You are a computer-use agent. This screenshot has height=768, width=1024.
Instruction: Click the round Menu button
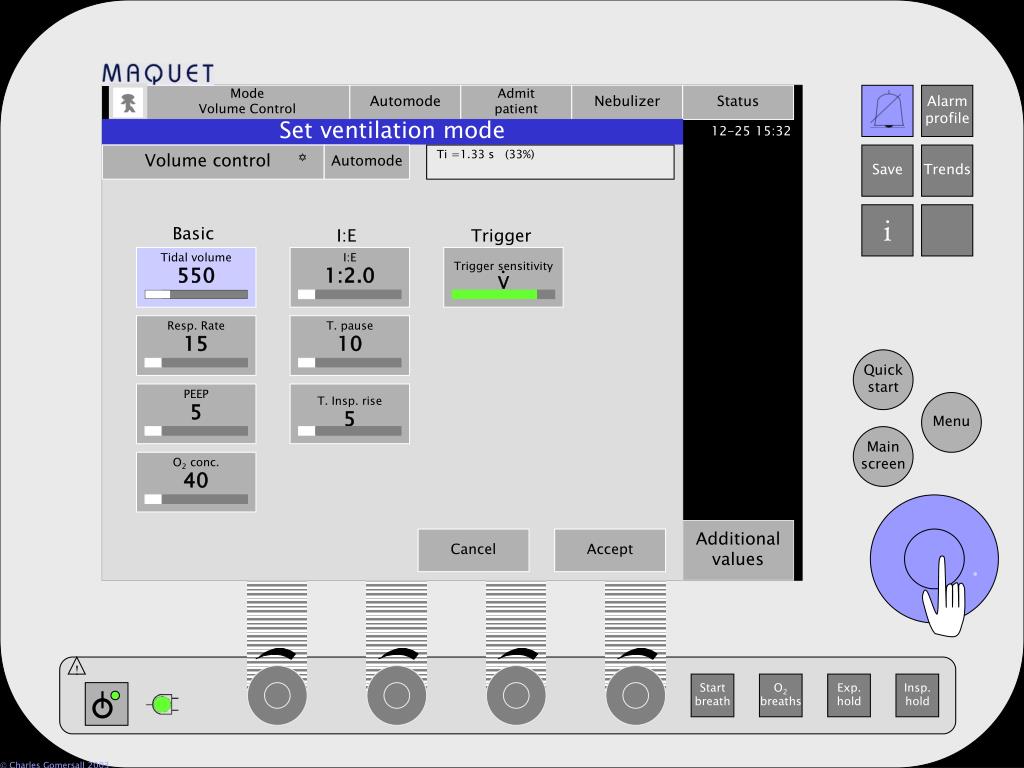click(x=952, y=422)
